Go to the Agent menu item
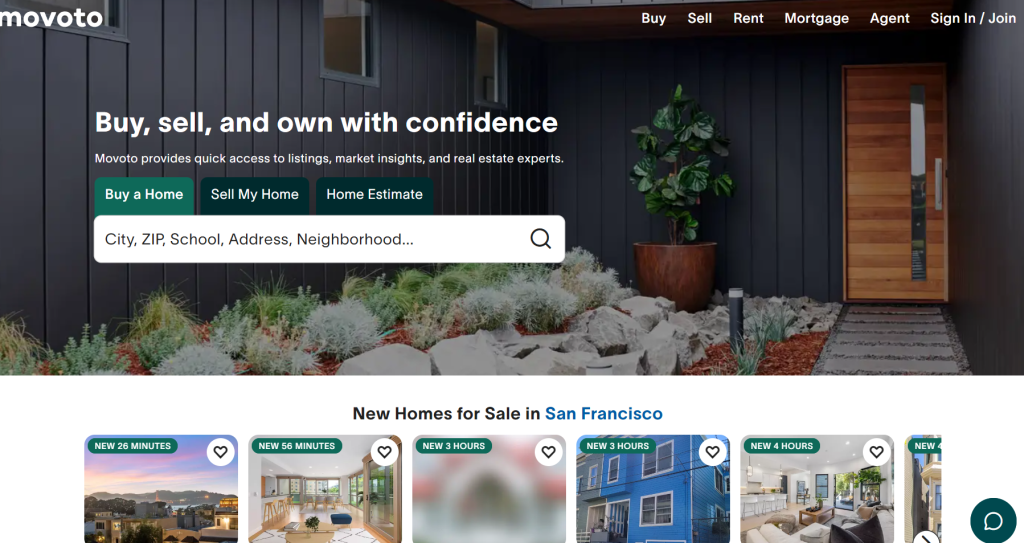Screen dimensions: 1024x543 (x=889, y=18)
